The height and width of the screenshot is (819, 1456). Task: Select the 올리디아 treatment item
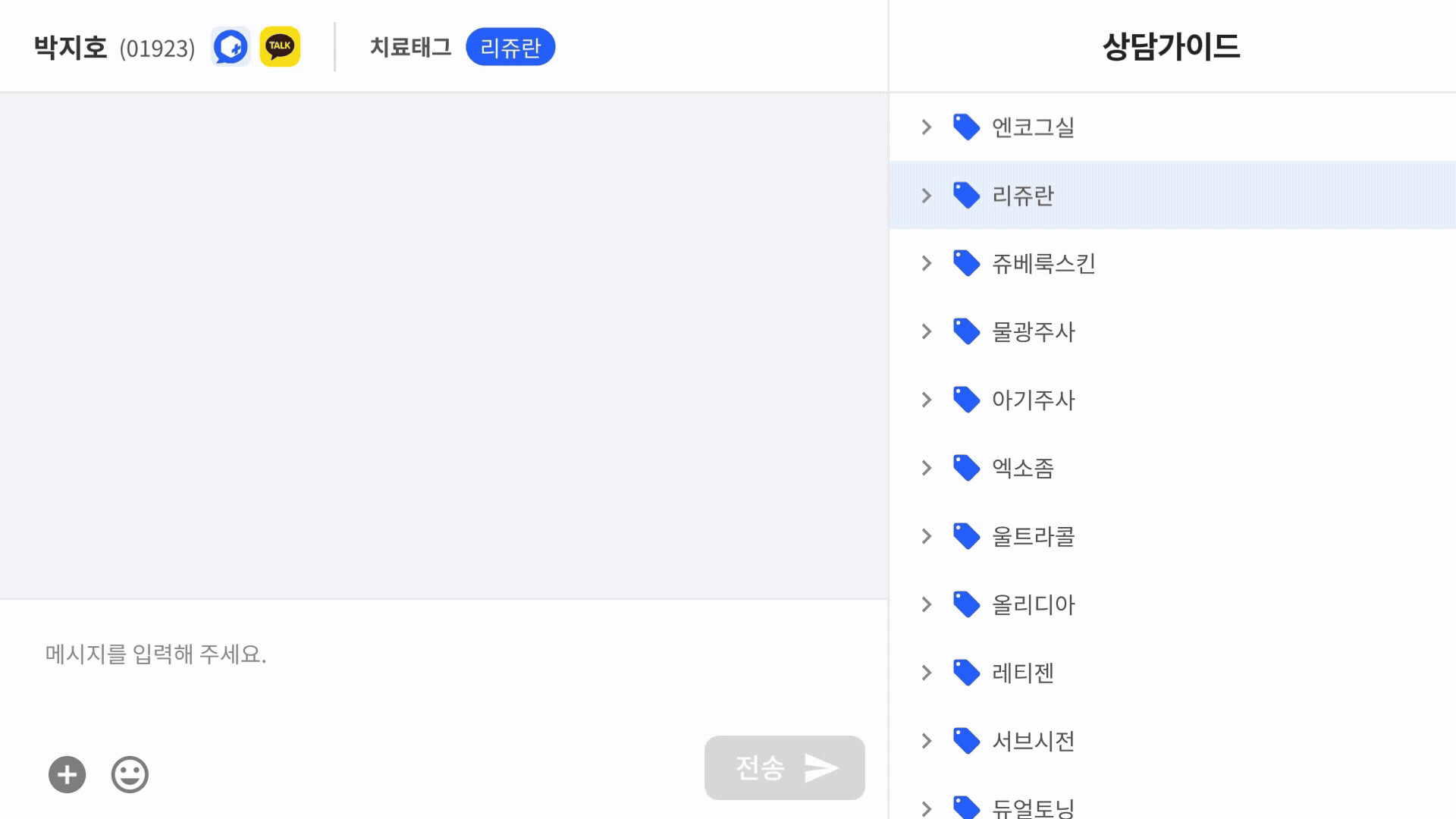pos(1034,604)
